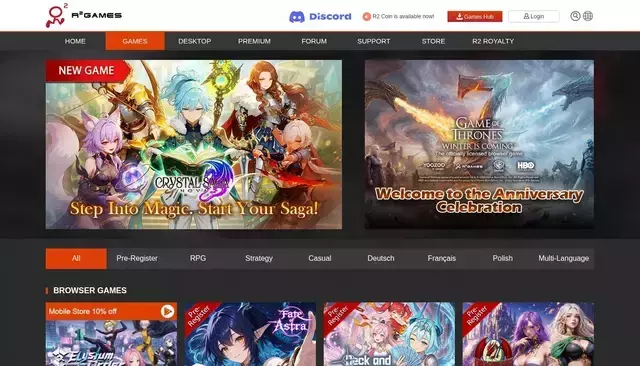
Task: Open the Fate Astra game card
Action: tap(250, 334)
